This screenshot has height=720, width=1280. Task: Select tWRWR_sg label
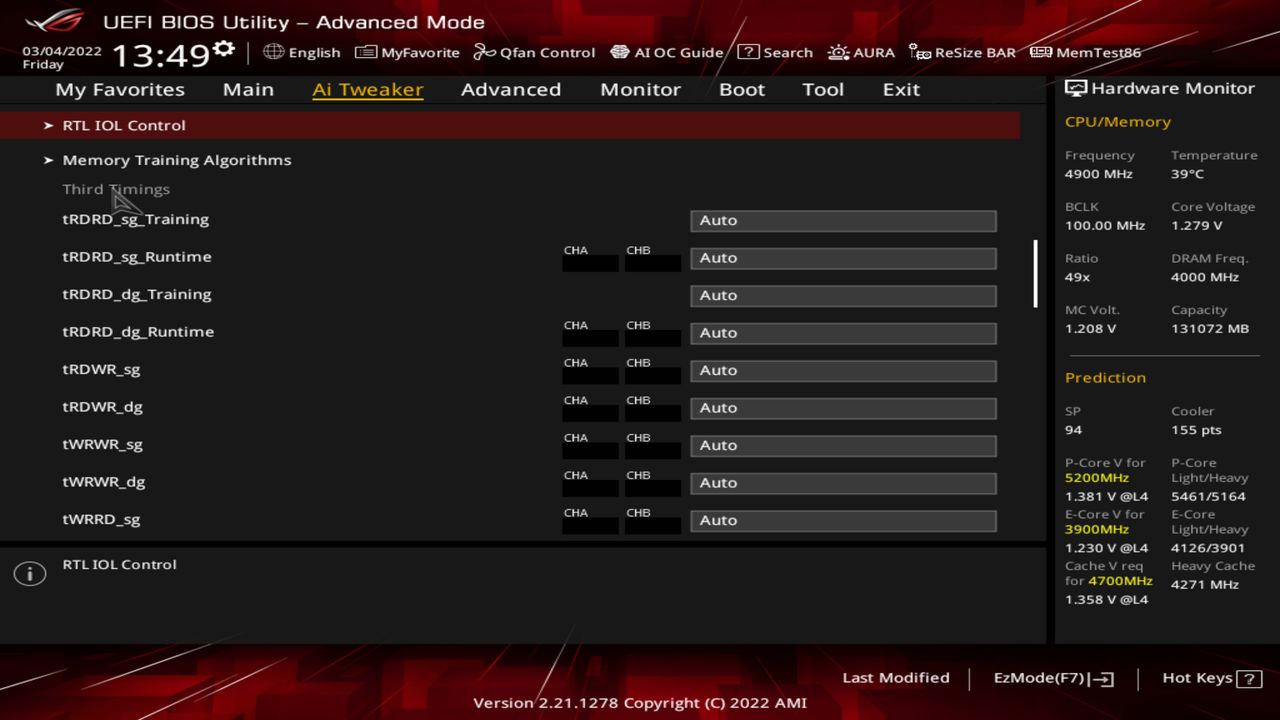pos(102,444)
